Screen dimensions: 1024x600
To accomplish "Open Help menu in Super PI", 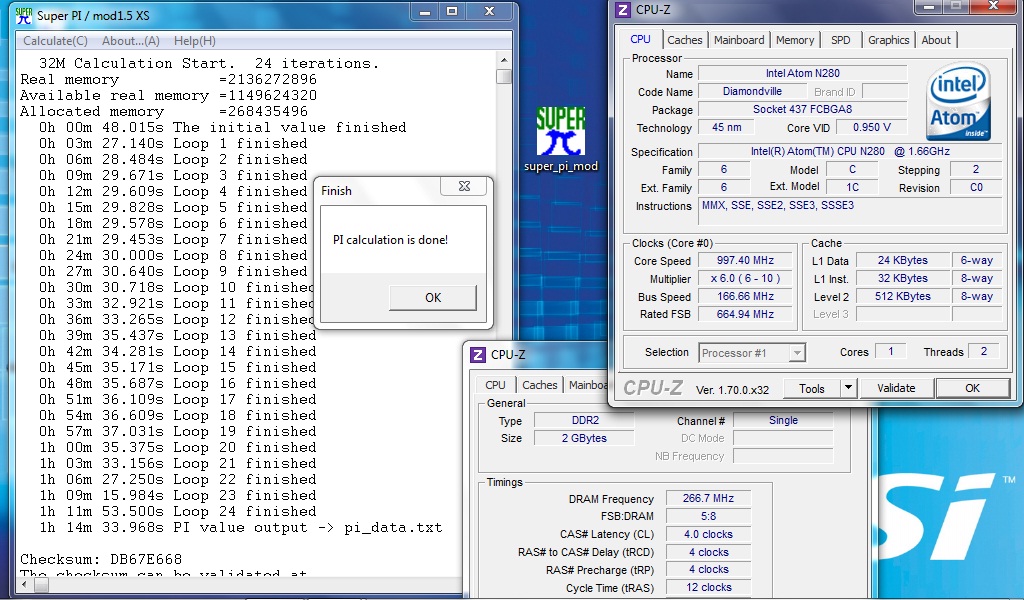I will click(x=195, y=40).
